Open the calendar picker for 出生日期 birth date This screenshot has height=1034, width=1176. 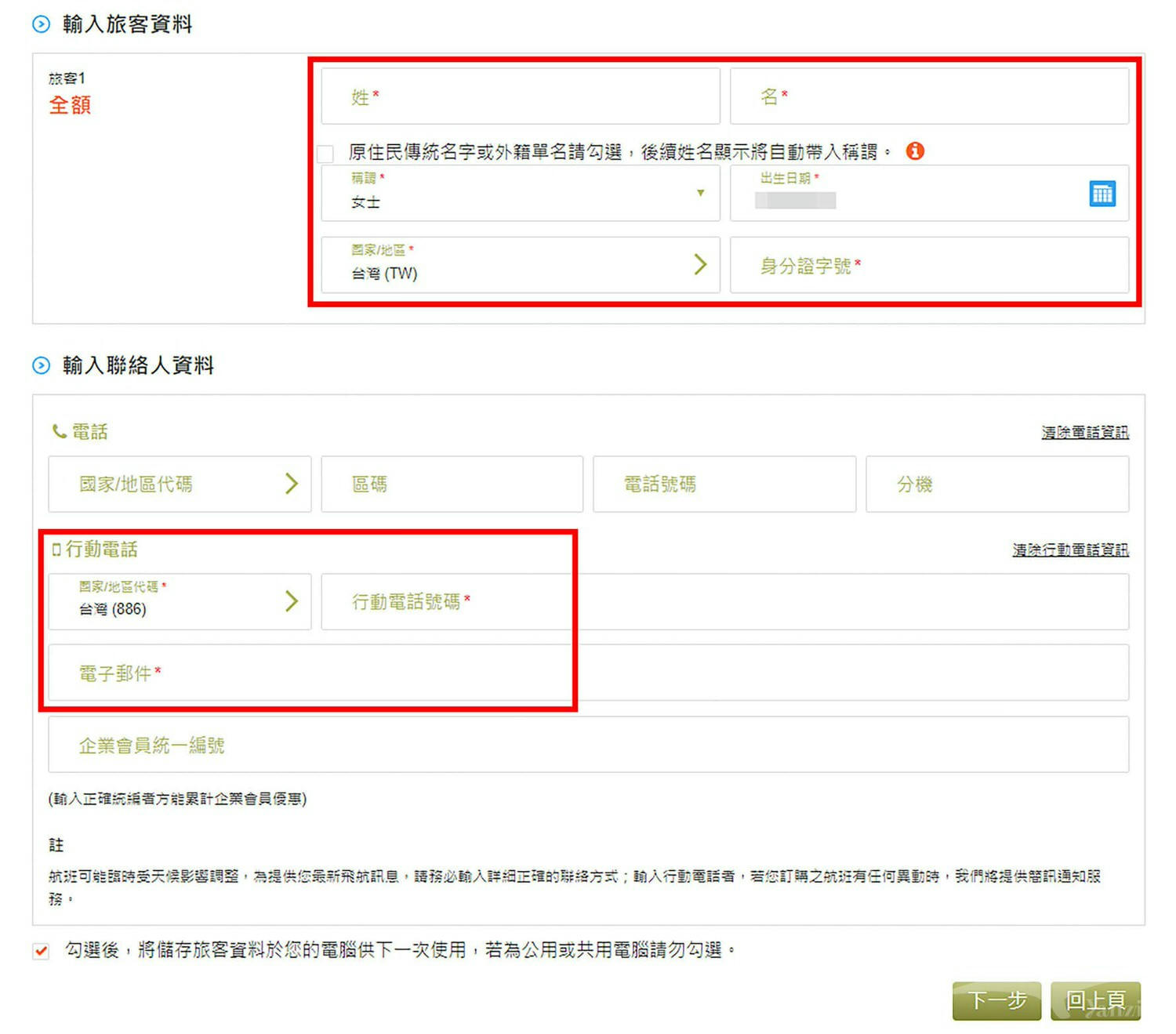coord(1102,193)
